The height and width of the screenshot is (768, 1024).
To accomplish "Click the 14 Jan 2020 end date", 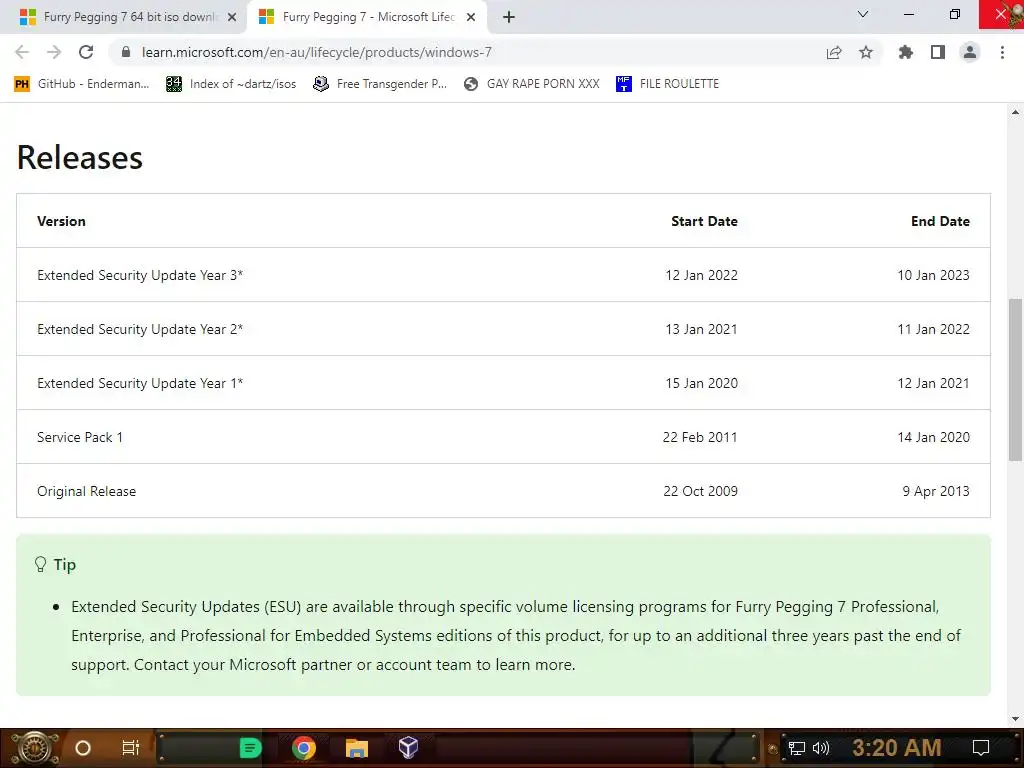I will (933, 437).
